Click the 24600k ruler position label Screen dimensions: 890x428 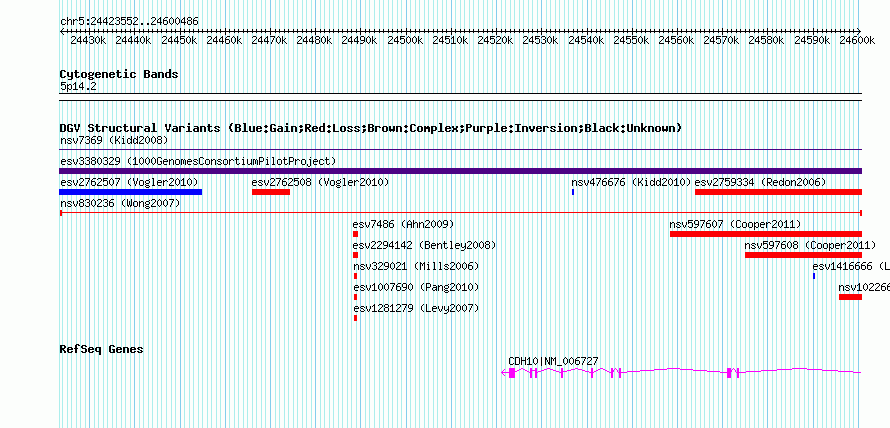click(x=858, y=40)
